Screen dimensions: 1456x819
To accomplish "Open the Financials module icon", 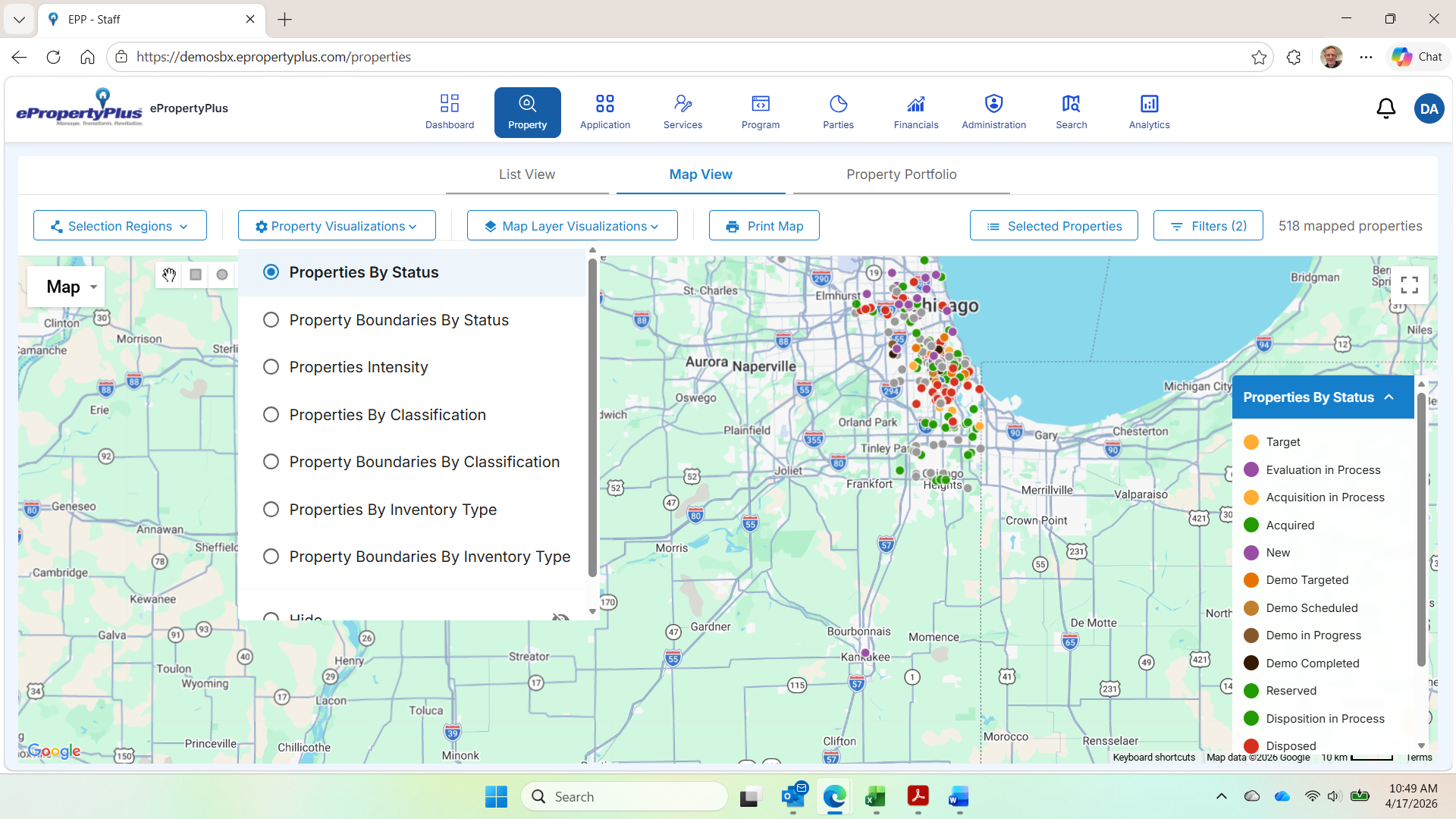I will [x=915, y=111].
